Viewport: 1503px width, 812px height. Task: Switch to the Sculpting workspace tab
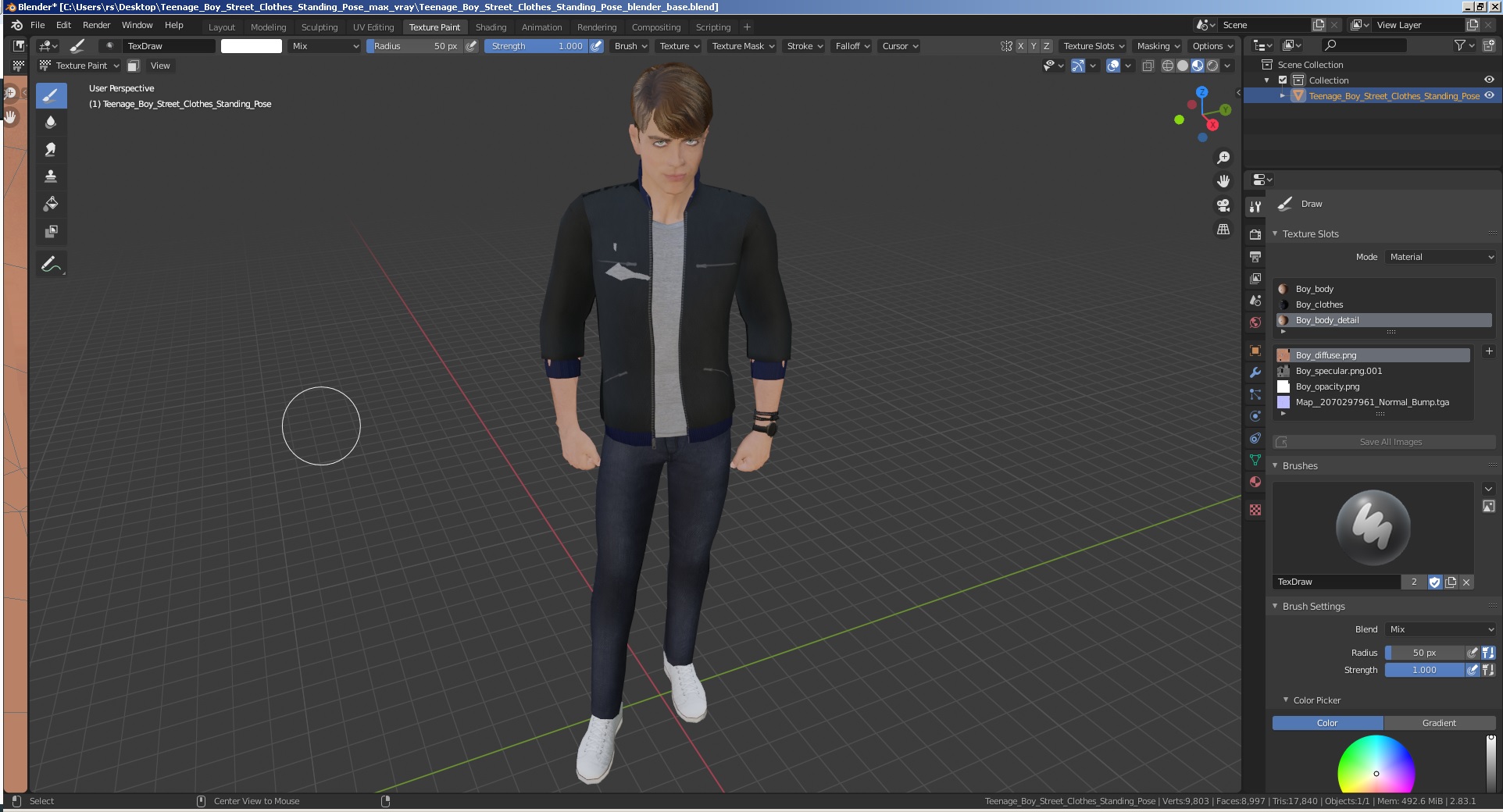[x=320, y=27]
